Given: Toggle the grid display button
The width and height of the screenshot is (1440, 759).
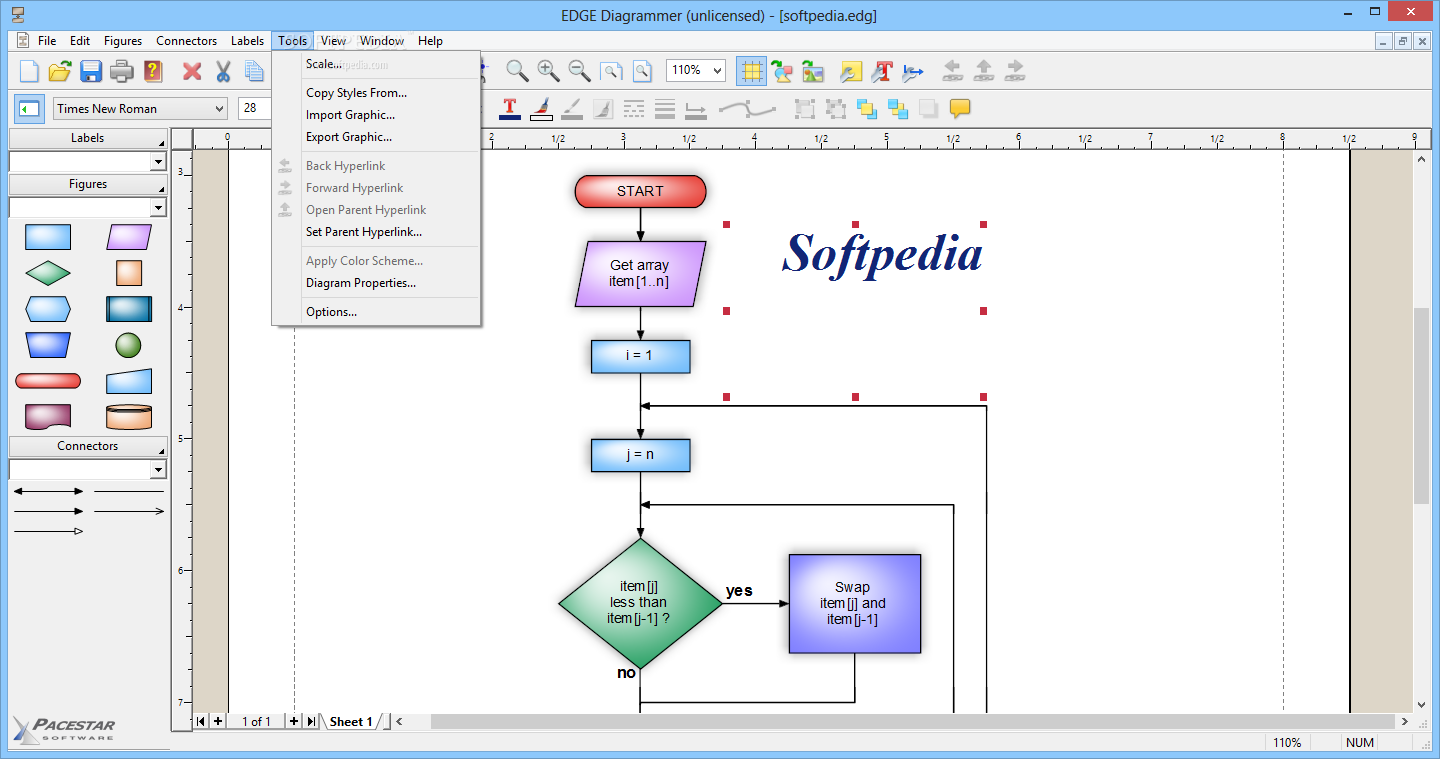Looking at the screenshot, I should click(x=751, y=71).
